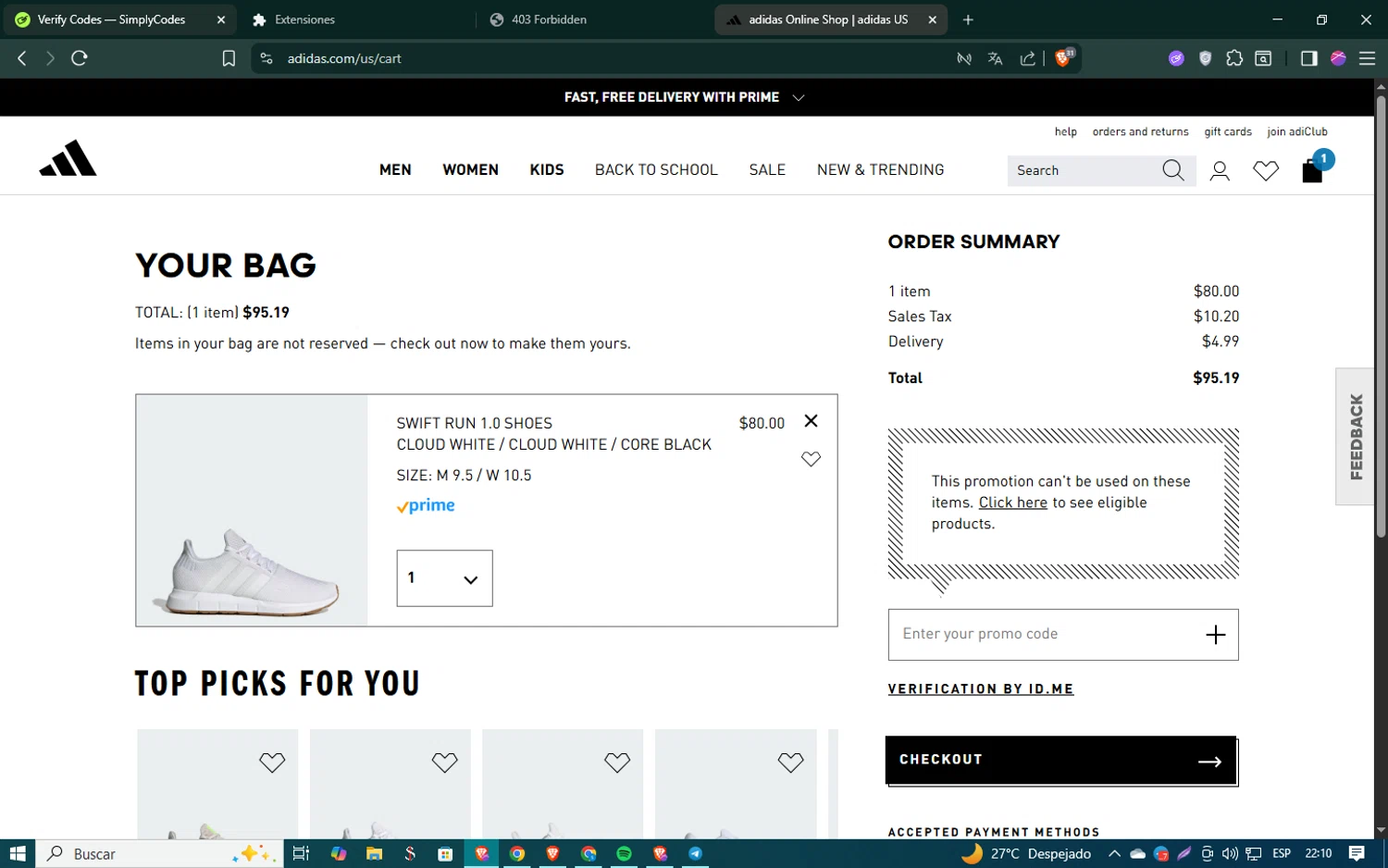Open BACK TO SCHOOL menu
1388x868 pixels.
click(656, 170)
